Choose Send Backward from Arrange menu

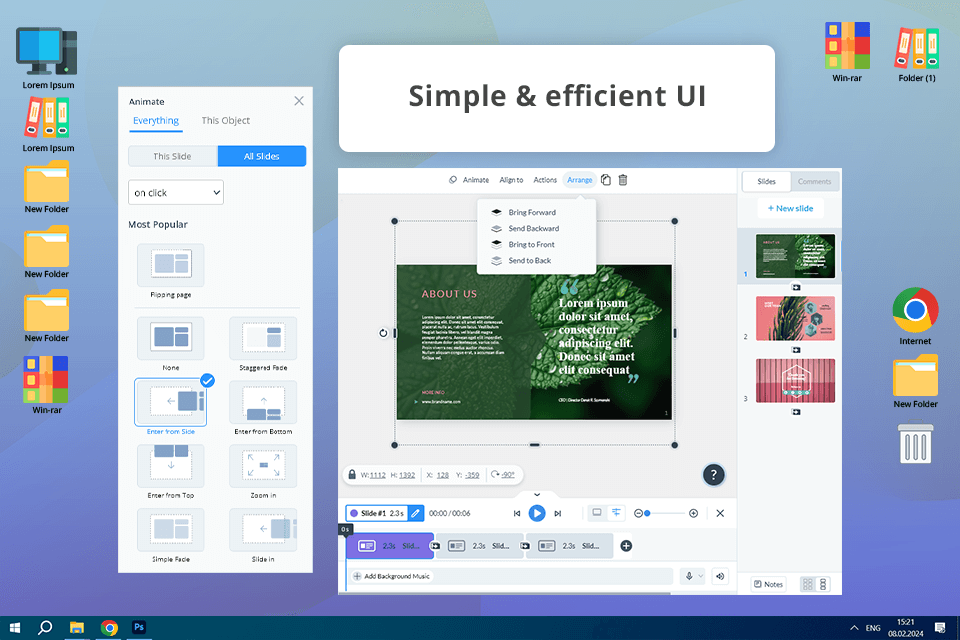pos(533,228)
